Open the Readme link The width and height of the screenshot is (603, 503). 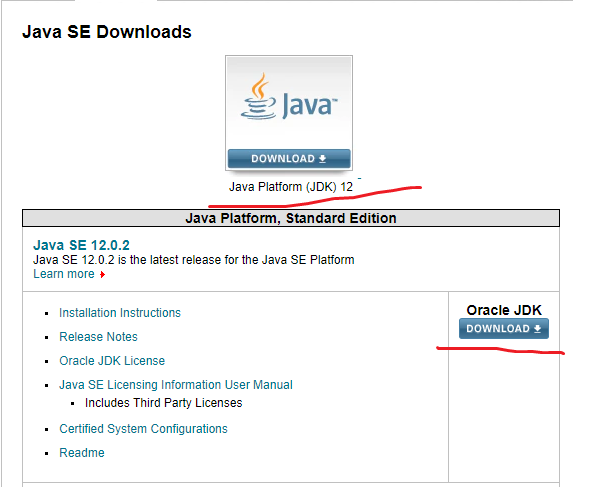click(82, 453)
